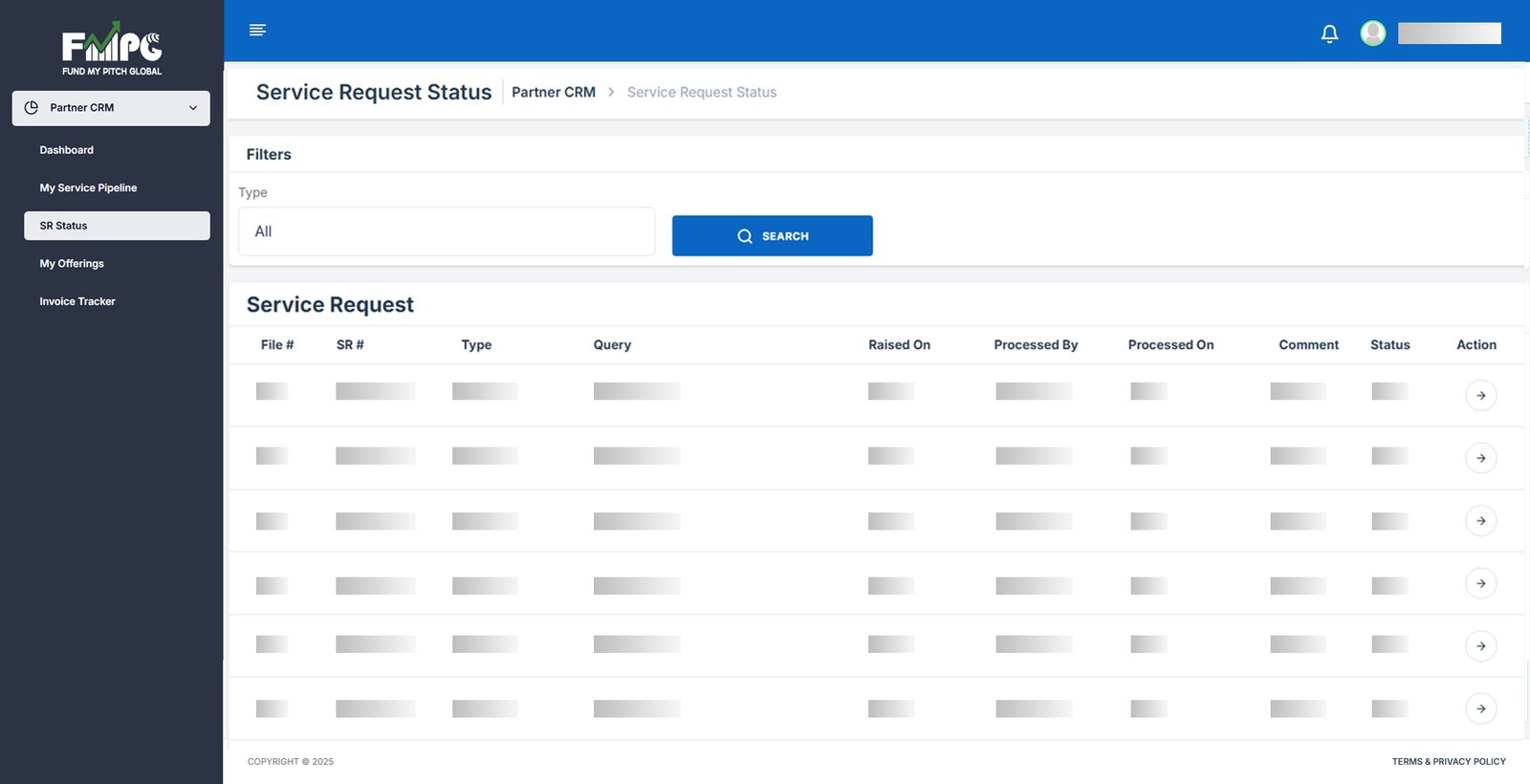Go to Dashboard in sidebar
The width and height of the screenshot is (1530, 784).
[67, 150]
